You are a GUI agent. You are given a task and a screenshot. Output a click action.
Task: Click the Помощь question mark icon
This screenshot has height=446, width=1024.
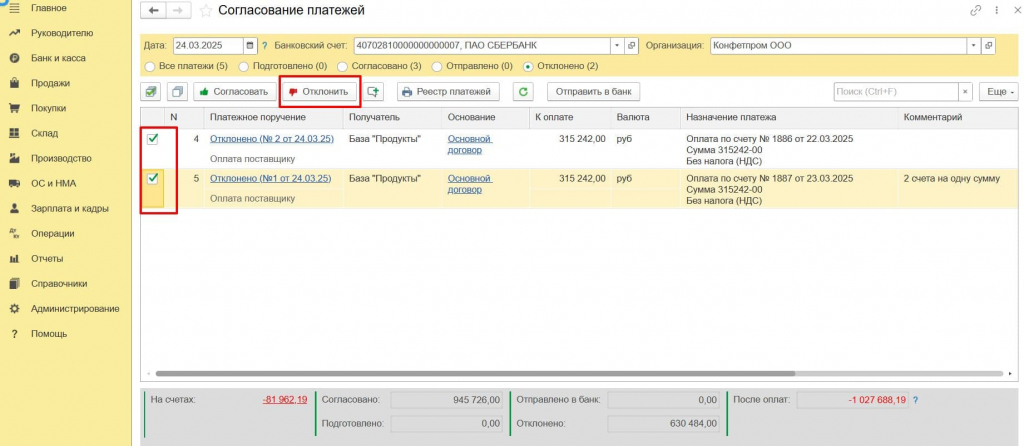[x=14, y=334]
